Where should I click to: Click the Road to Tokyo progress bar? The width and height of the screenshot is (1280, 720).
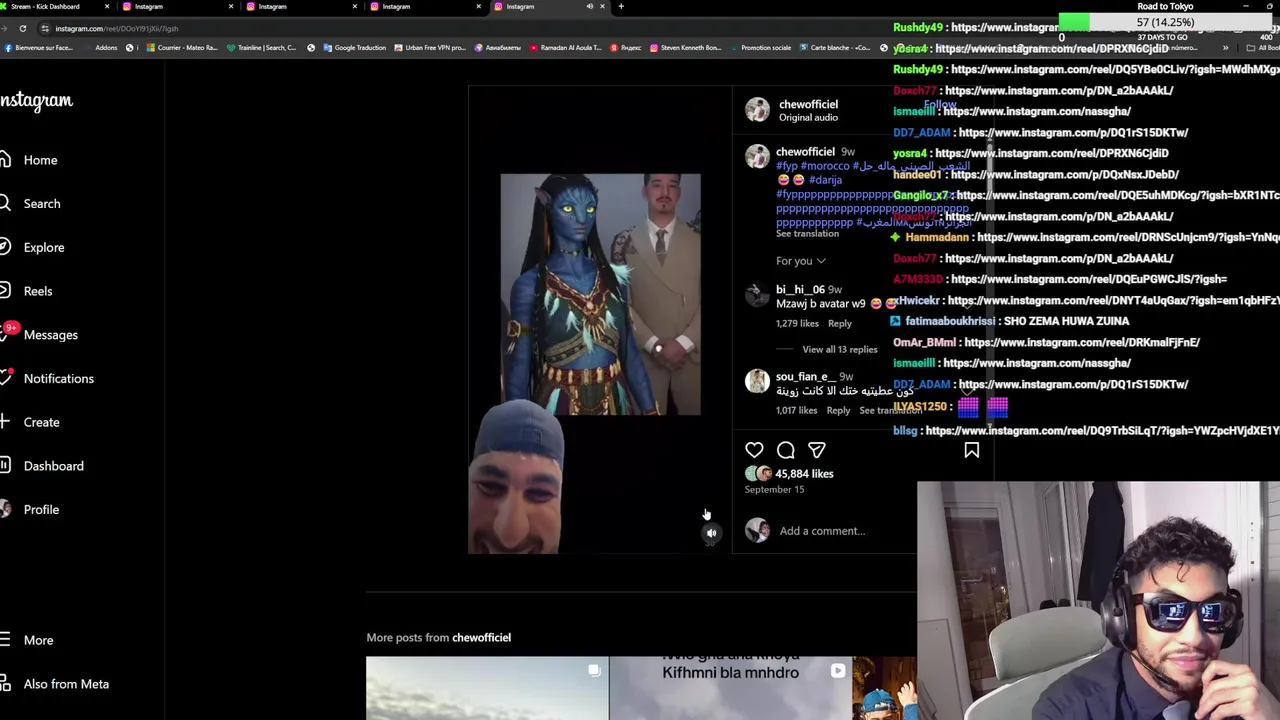pyautogui.click(x=1165, y=22)
